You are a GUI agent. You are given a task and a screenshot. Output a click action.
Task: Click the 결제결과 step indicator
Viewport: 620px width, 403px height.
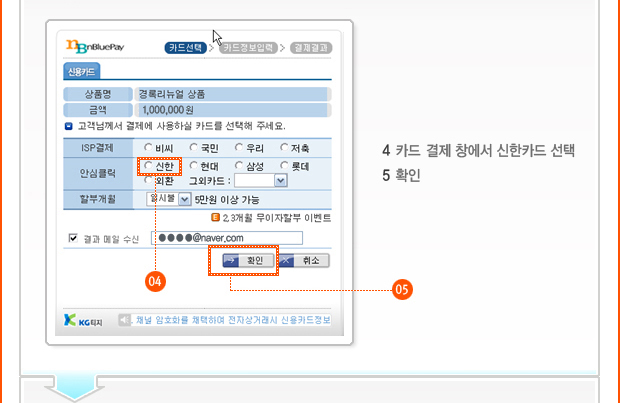point(311,48)
